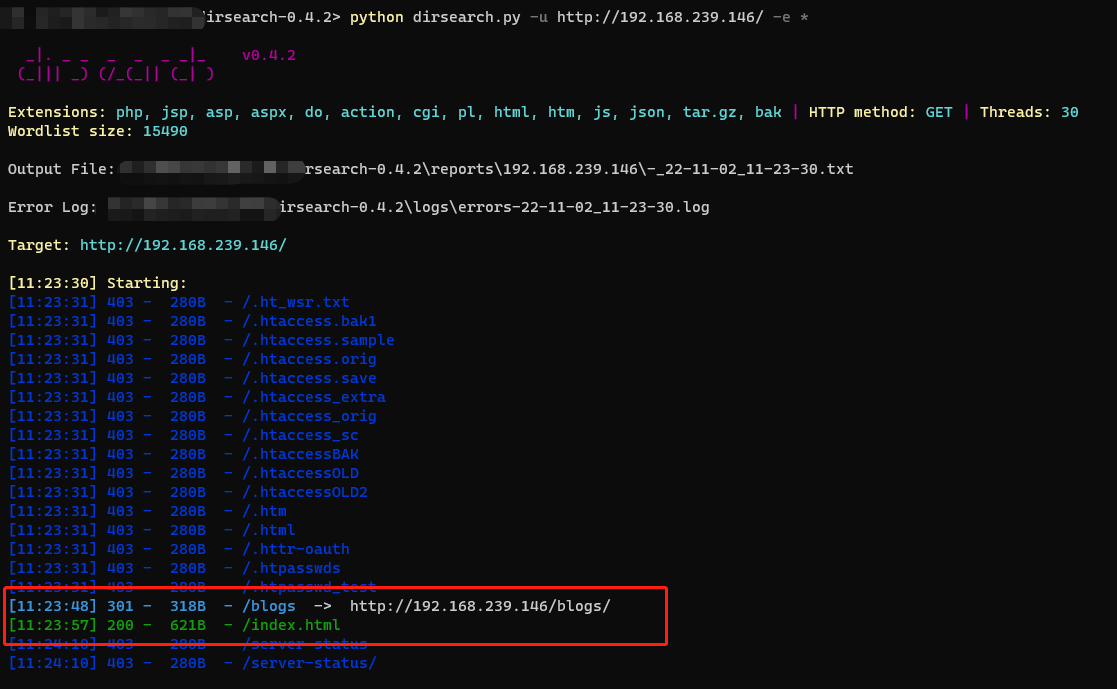
Task: Click the [11:23:30] Starting timestamp
Action: pos(52,284)
